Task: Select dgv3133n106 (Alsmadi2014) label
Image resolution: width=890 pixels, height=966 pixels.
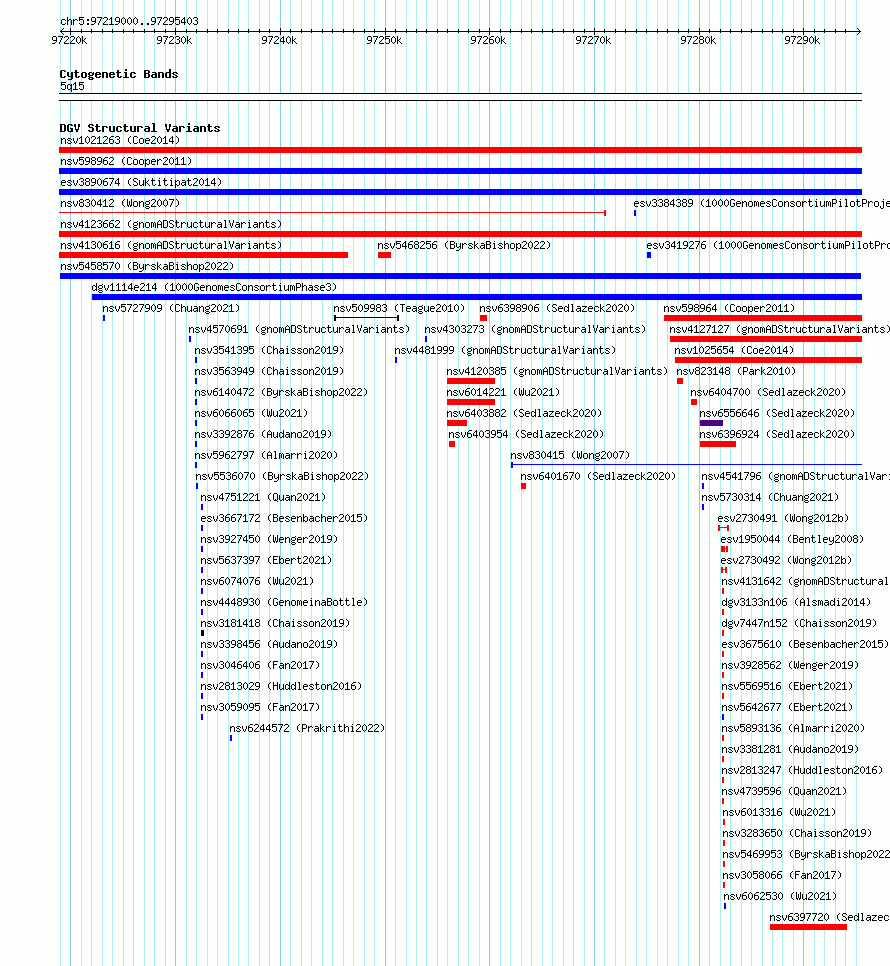Action: tap(796, 601)
